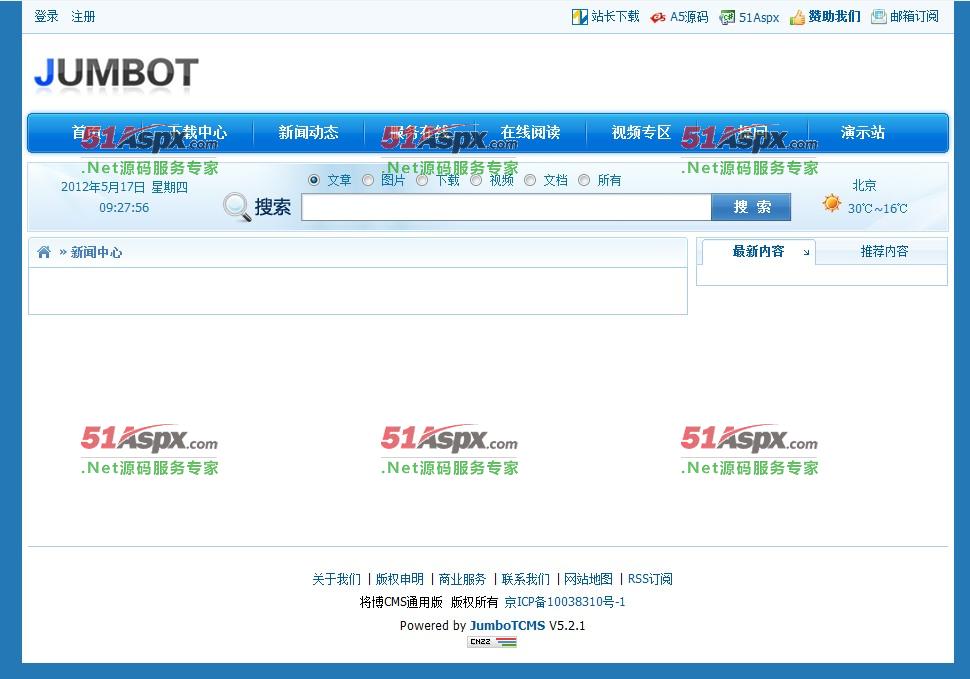Click the JumboTCMS powered-by link
The image size is (970, 679).
507,625
